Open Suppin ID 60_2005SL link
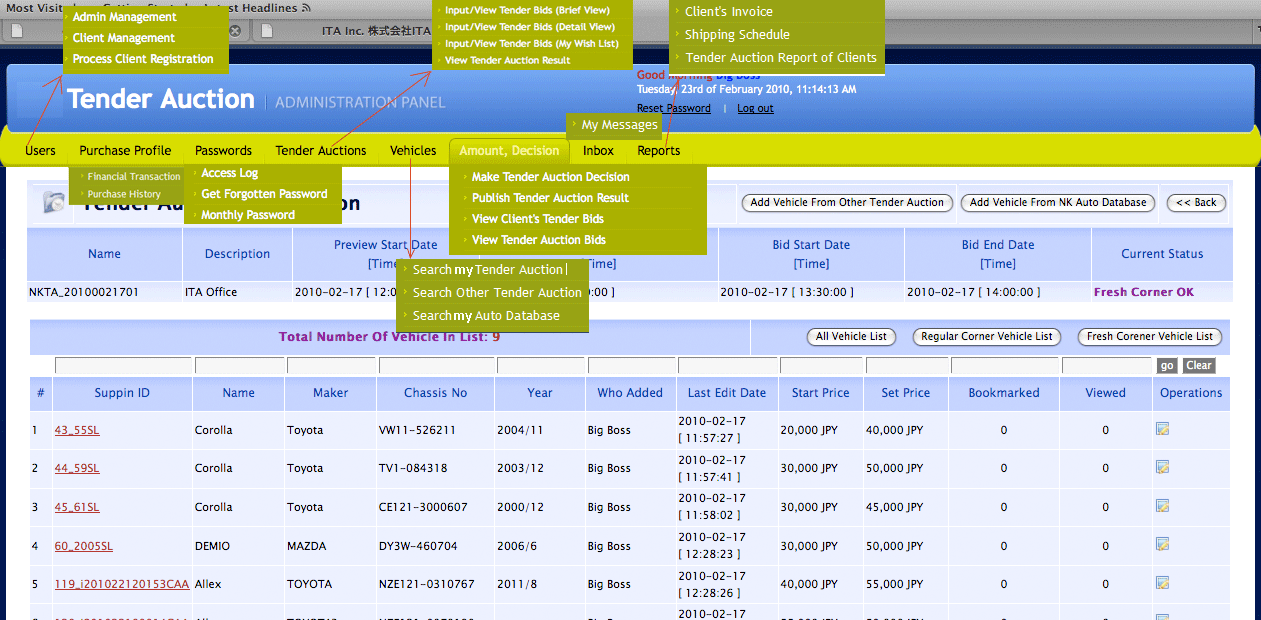The image size is (1261, 620). pos(83,546)
